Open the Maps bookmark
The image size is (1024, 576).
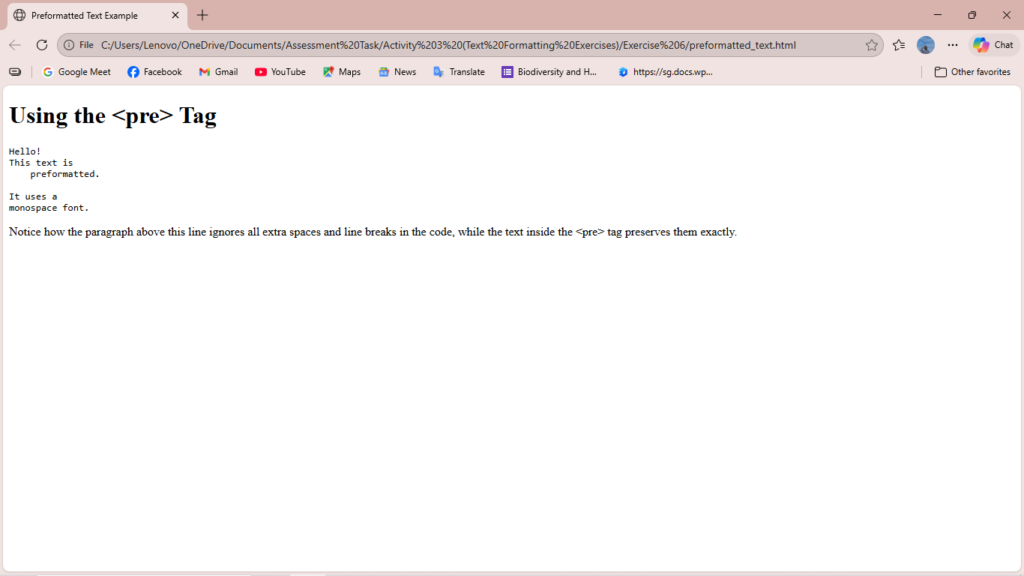tap(341, 72)
